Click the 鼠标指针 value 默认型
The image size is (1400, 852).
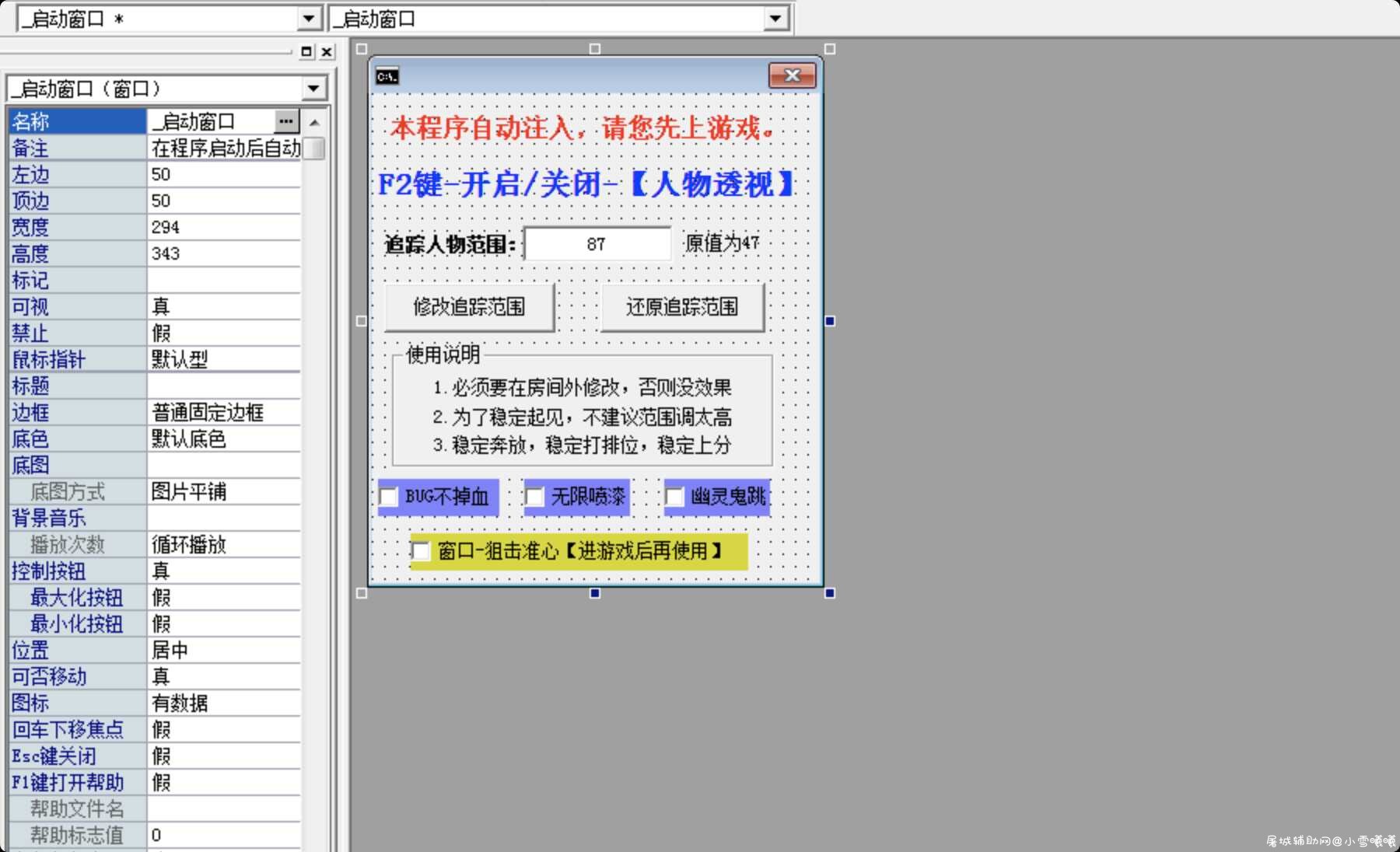coord(224,359)
